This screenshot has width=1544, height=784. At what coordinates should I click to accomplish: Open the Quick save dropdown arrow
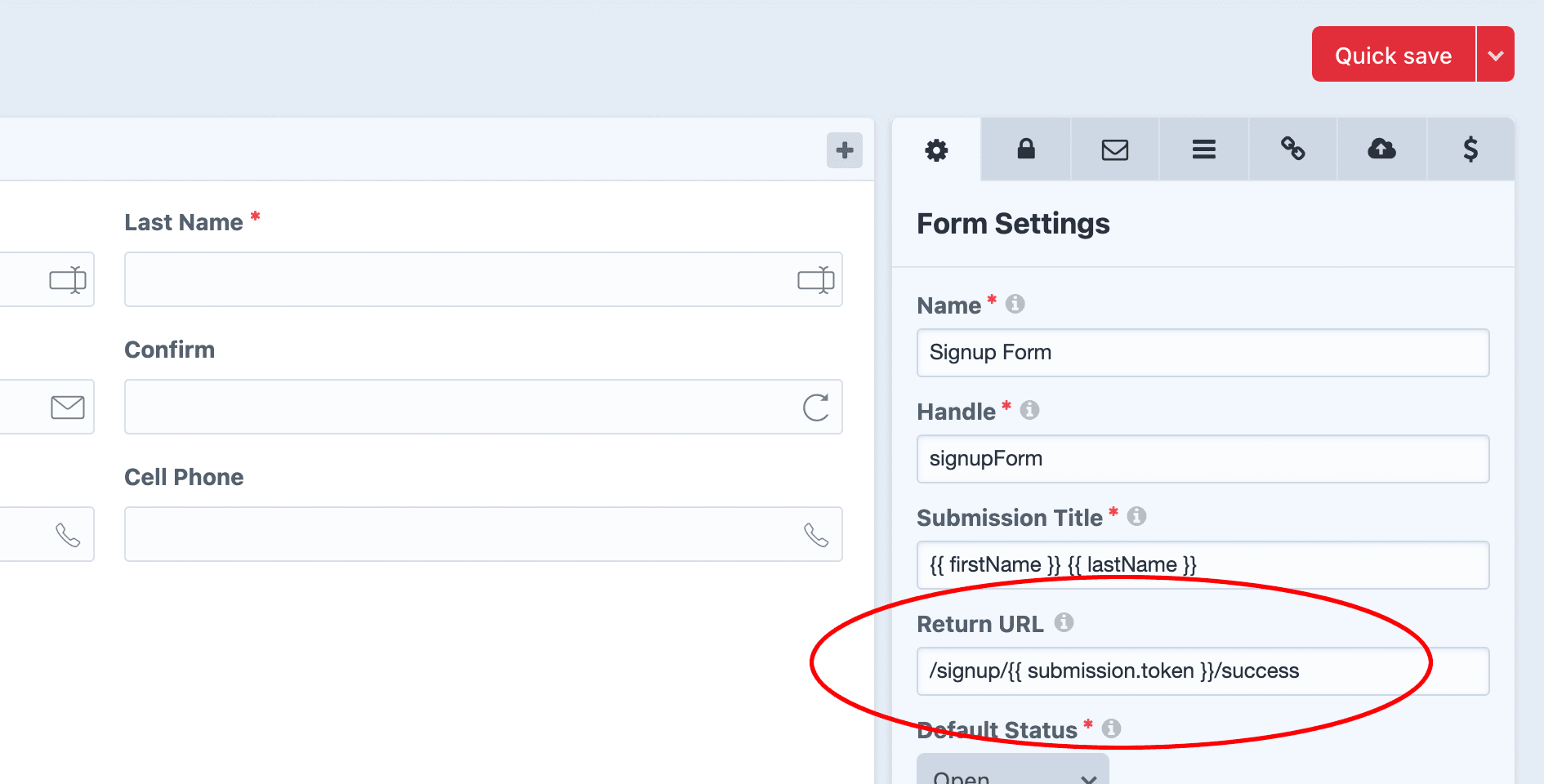coord(1497,54)
